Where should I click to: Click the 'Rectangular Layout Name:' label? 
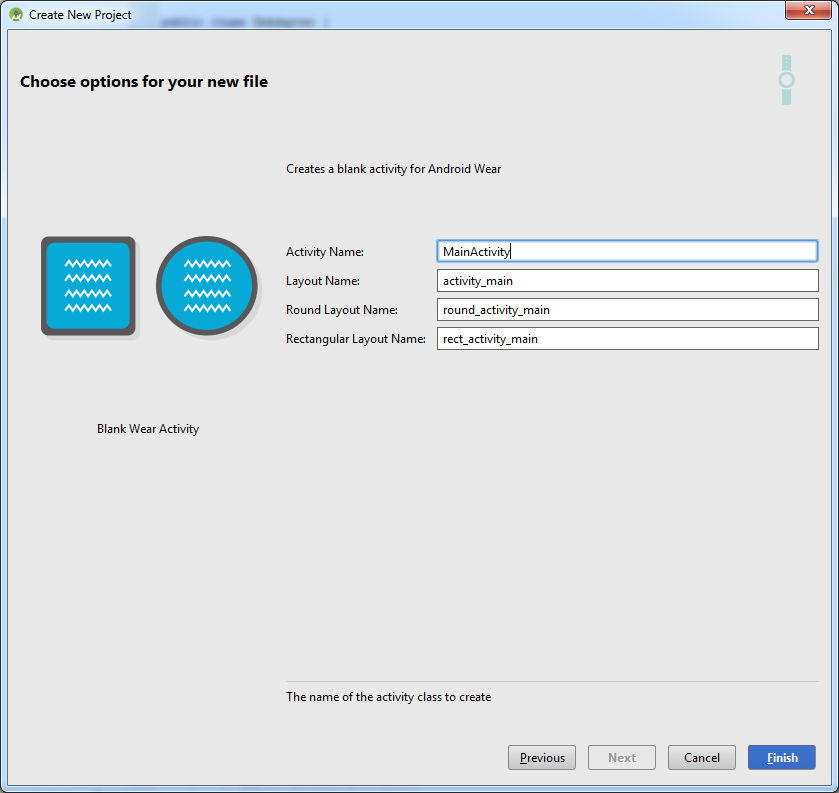coord(356,338)
